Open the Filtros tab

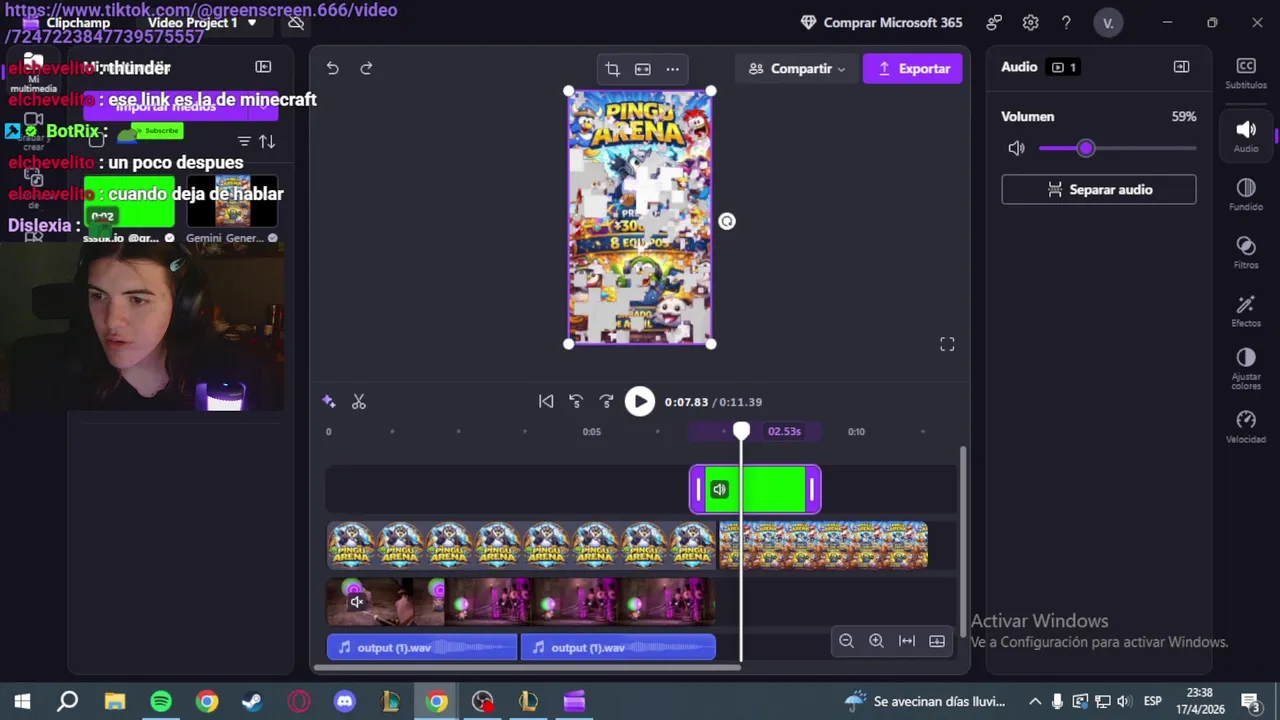coord(1246,252)
